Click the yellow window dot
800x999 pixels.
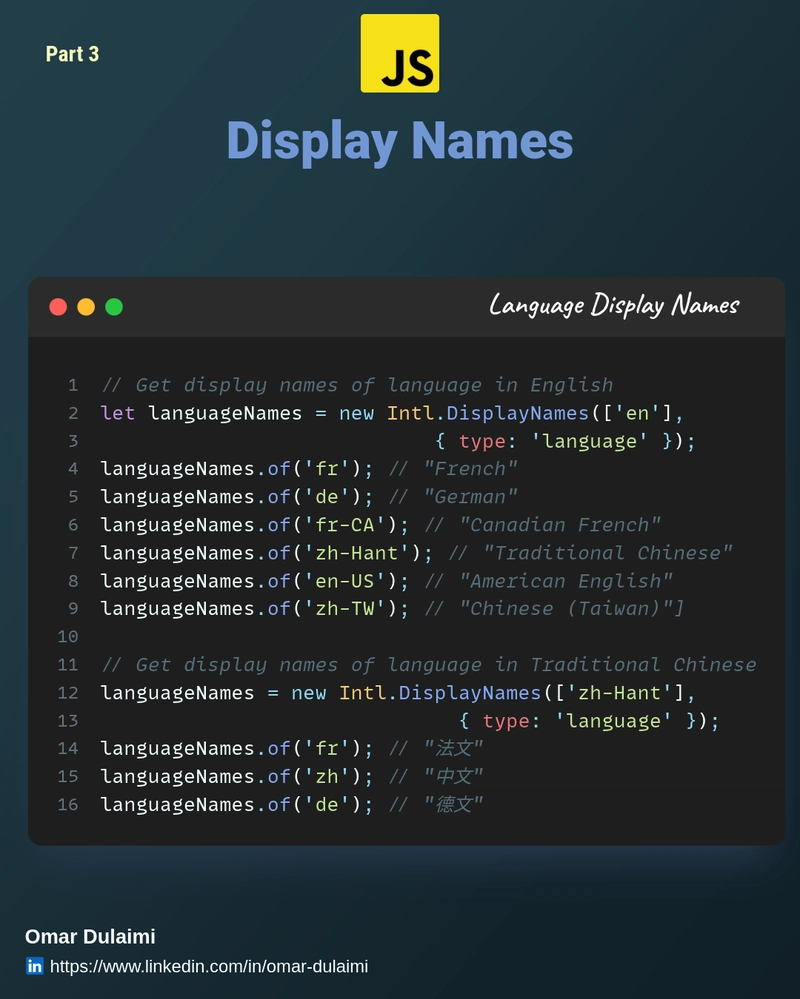coord(86,307)
